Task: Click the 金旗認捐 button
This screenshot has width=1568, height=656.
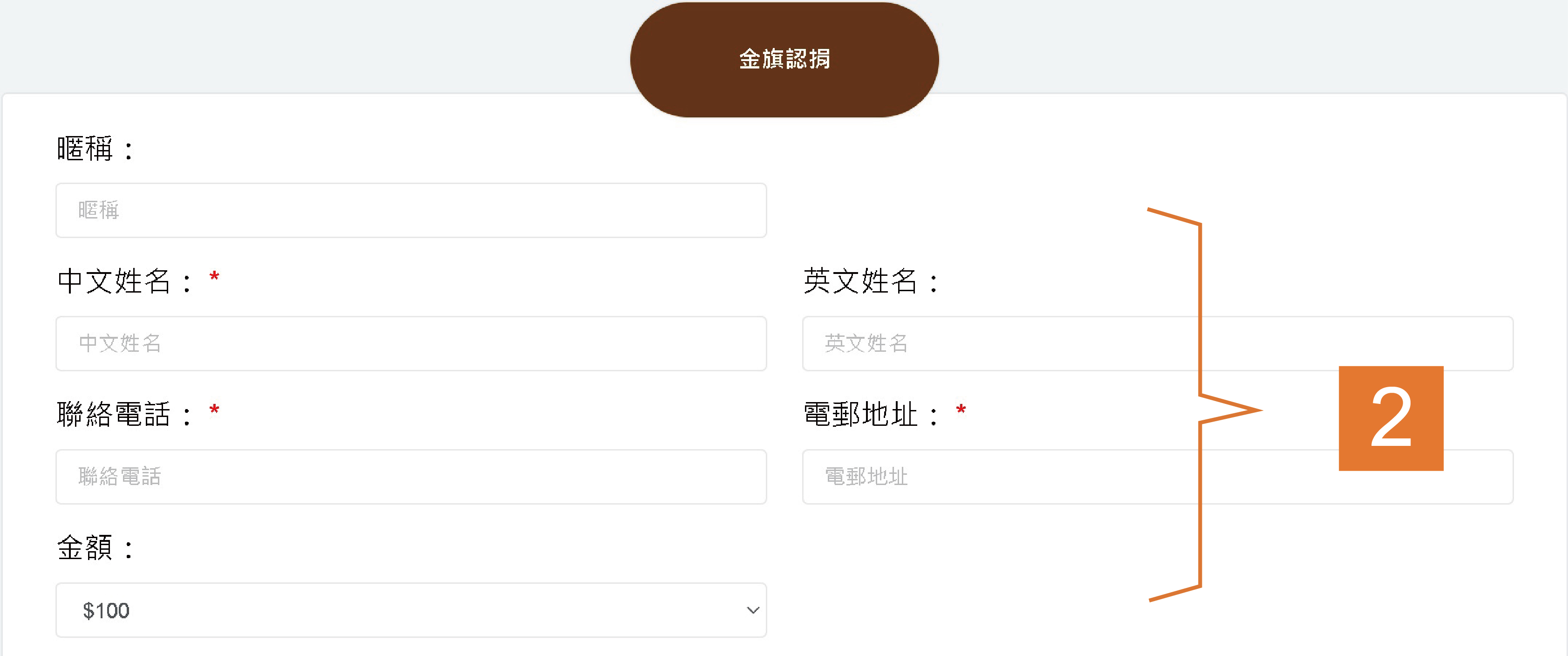Action: pyautogui.click(x=784, y=59)
